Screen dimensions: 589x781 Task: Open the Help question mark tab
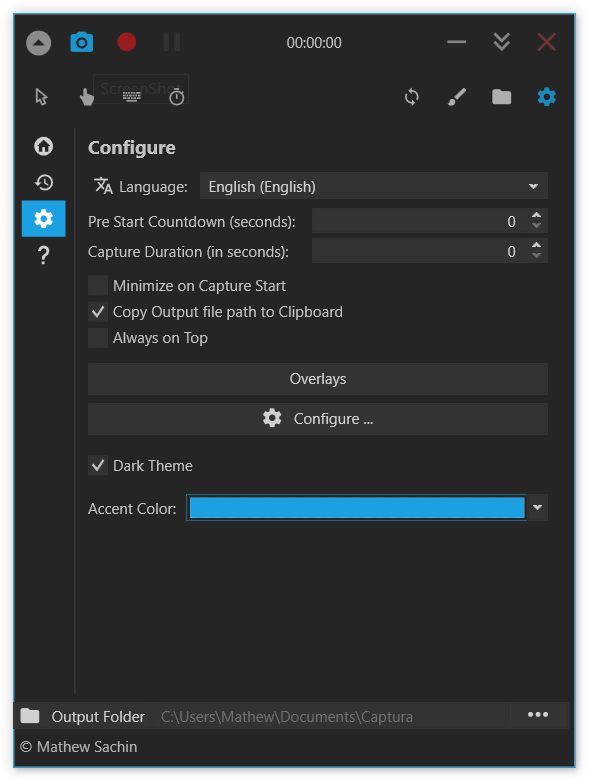44,255
